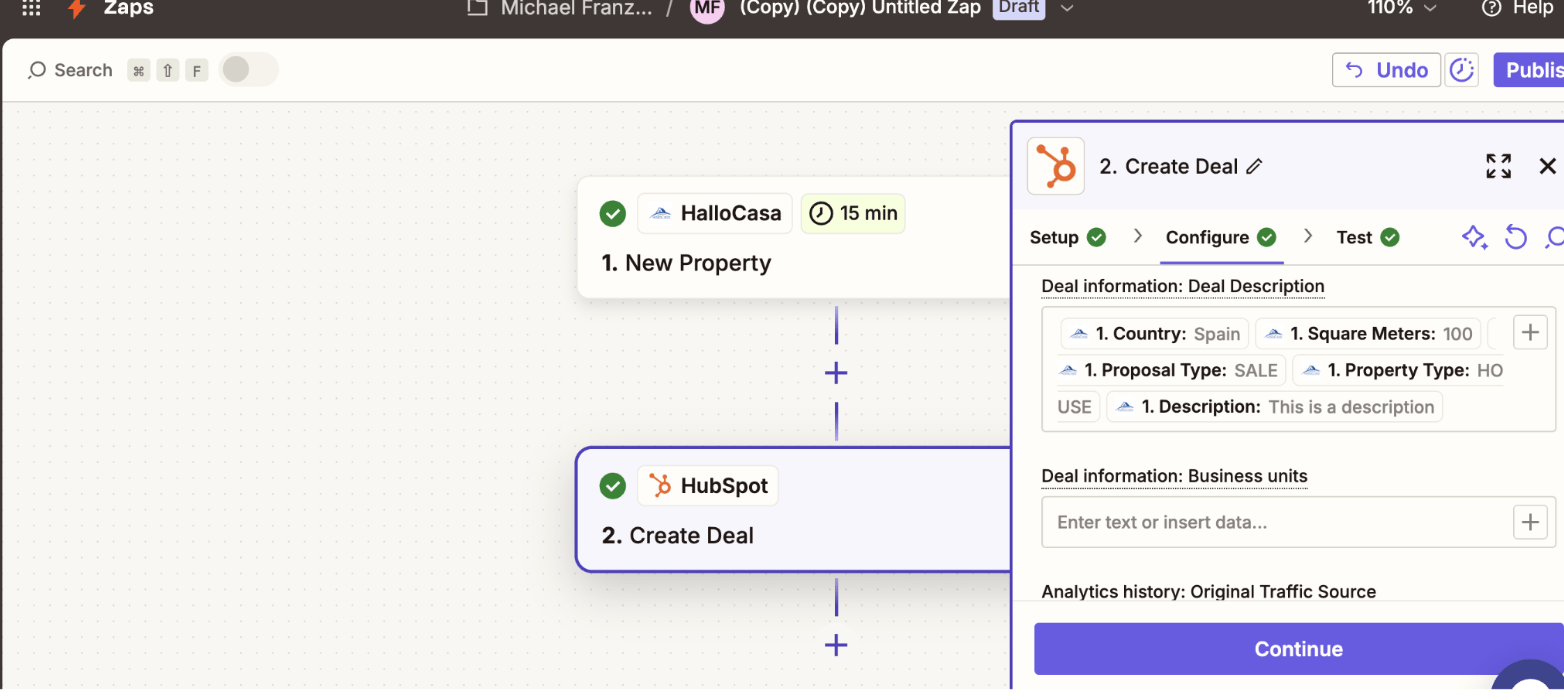Click the Square Meters: 100 data pill
This screenshot has height=700, width=1564.
point(1368,334)
